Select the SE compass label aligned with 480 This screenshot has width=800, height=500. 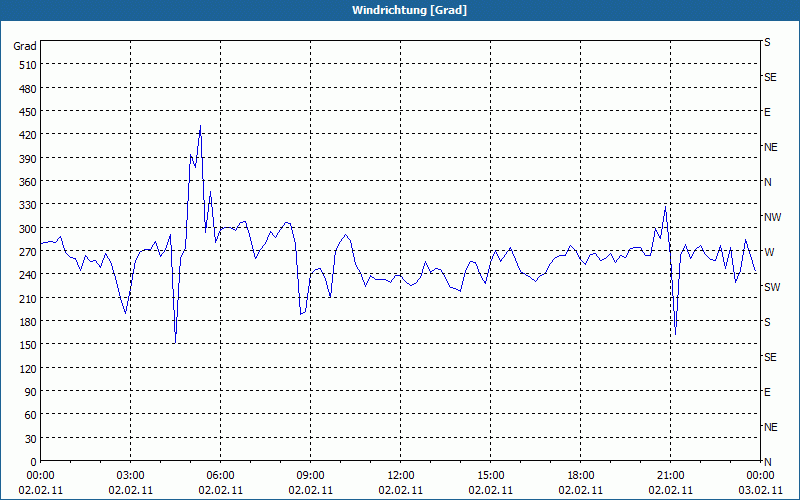(x=770, y=78)
